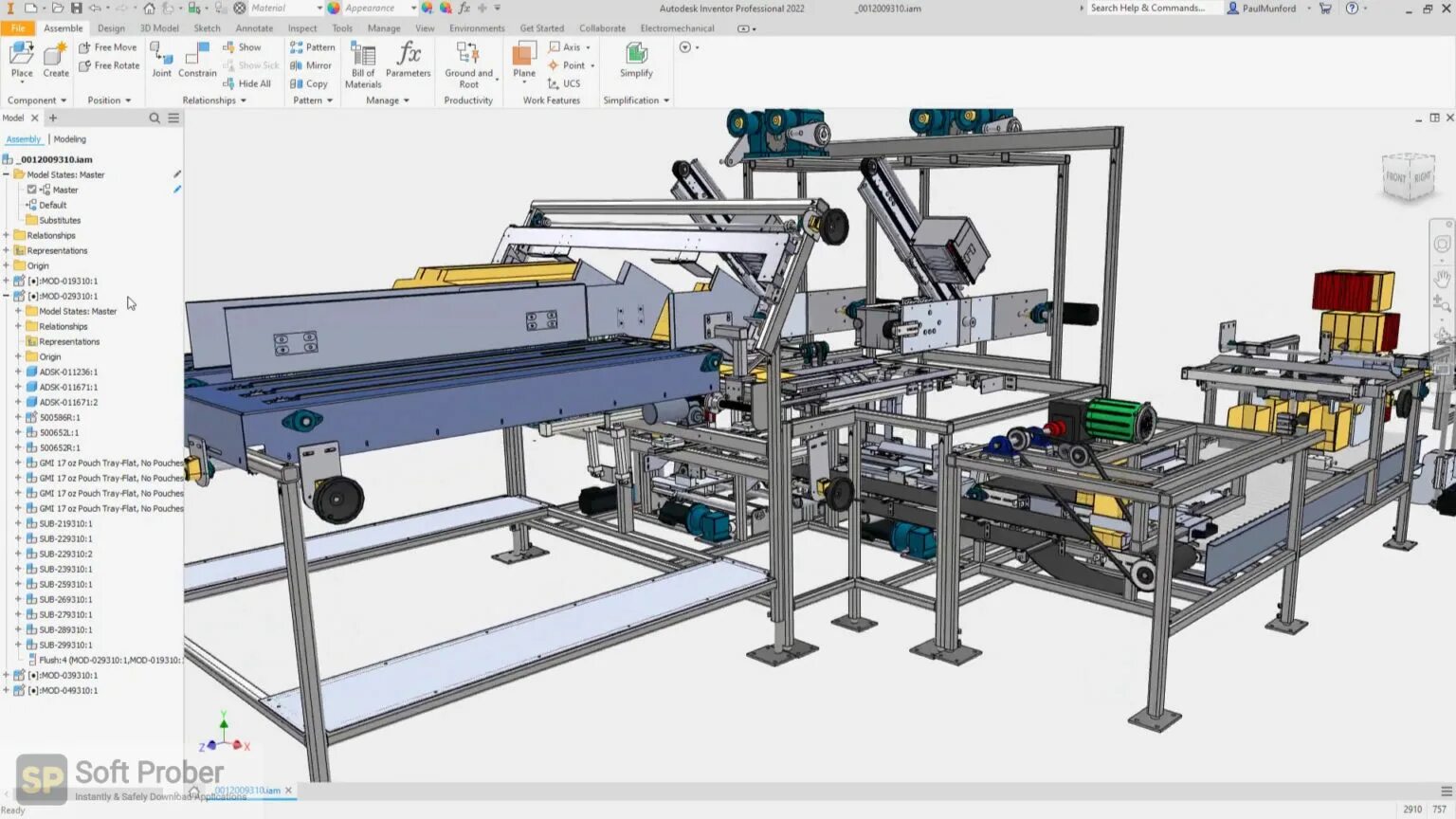
Task: Open the Appearance dropdown
Action: pos(411,8)
